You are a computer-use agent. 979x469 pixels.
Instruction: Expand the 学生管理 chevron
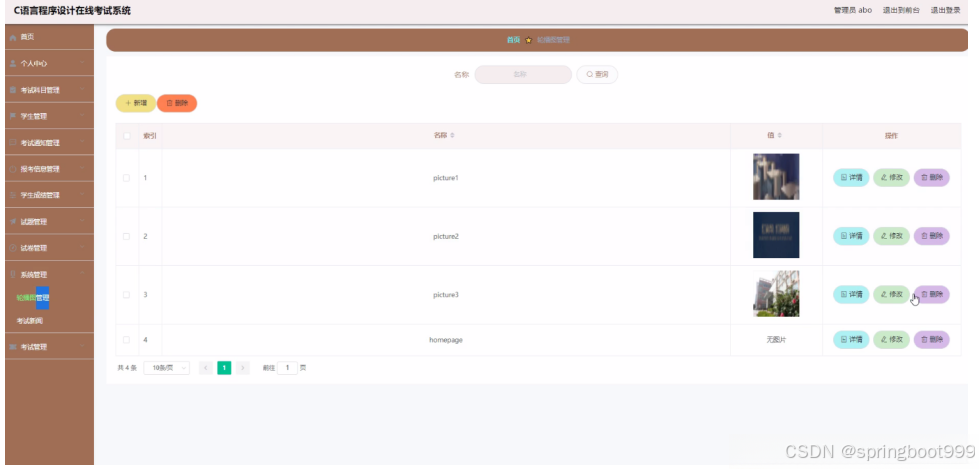tap(82, 116)
